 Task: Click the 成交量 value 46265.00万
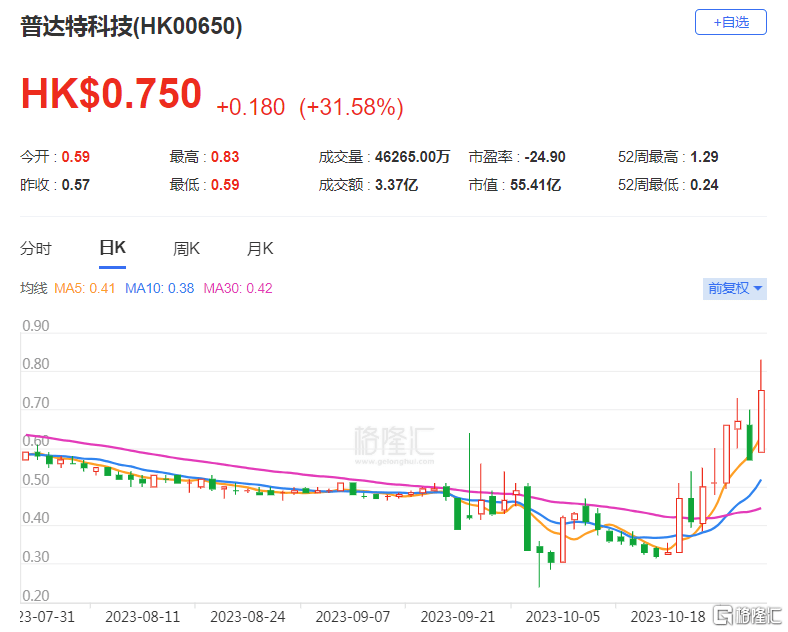point(412,157)
